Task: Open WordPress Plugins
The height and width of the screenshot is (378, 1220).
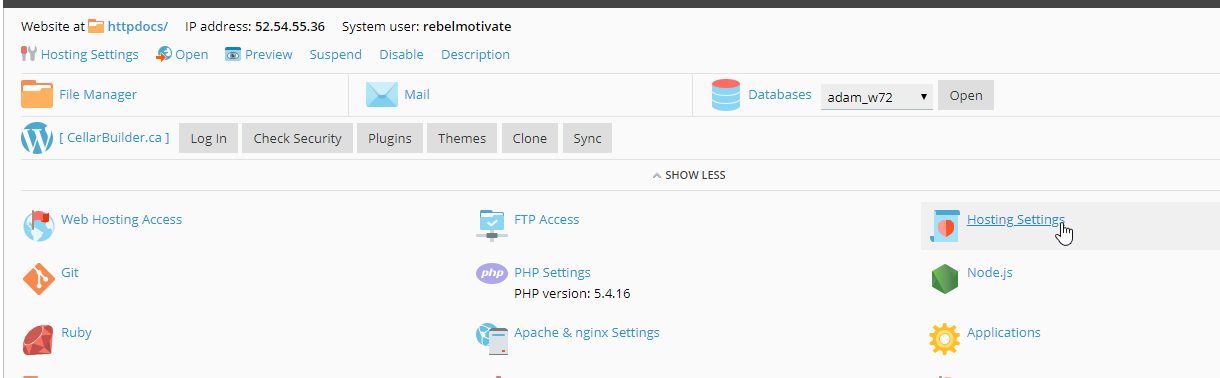Action: 390,139
